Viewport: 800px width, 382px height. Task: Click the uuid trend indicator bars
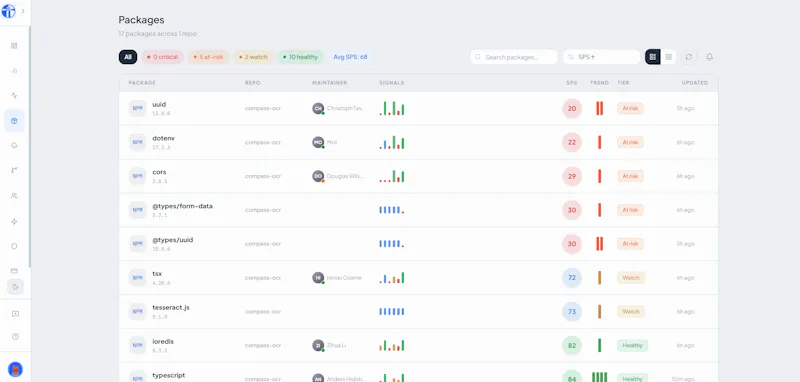point(599,108)
